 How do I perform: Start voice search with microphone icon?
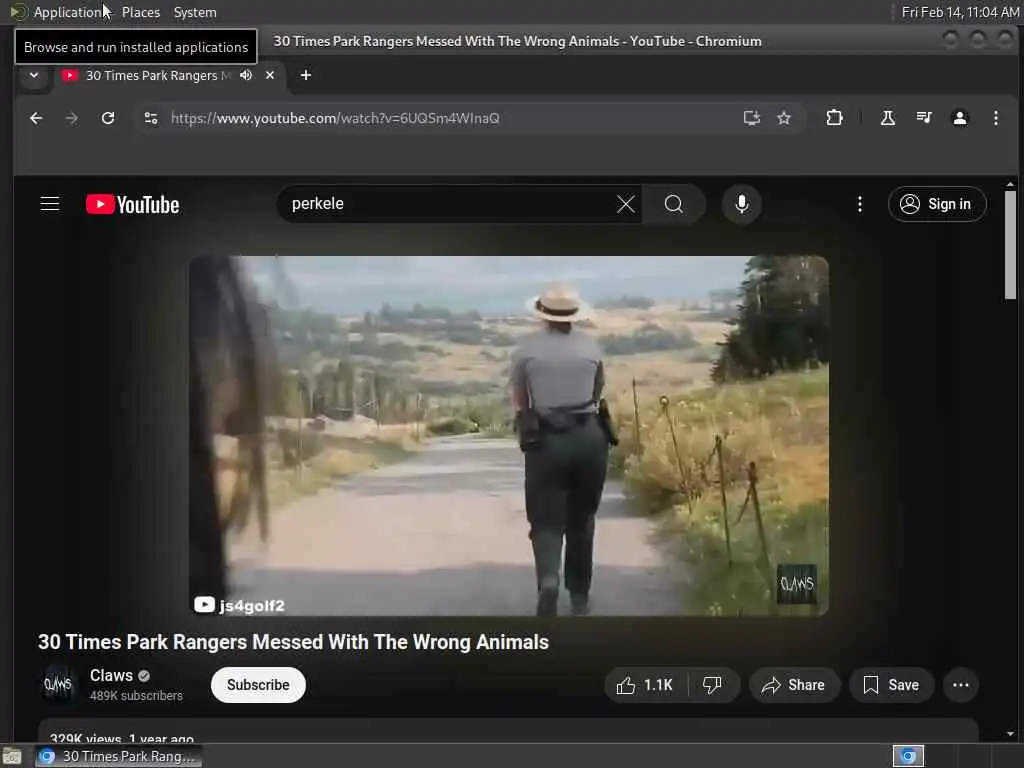(741, 204)
